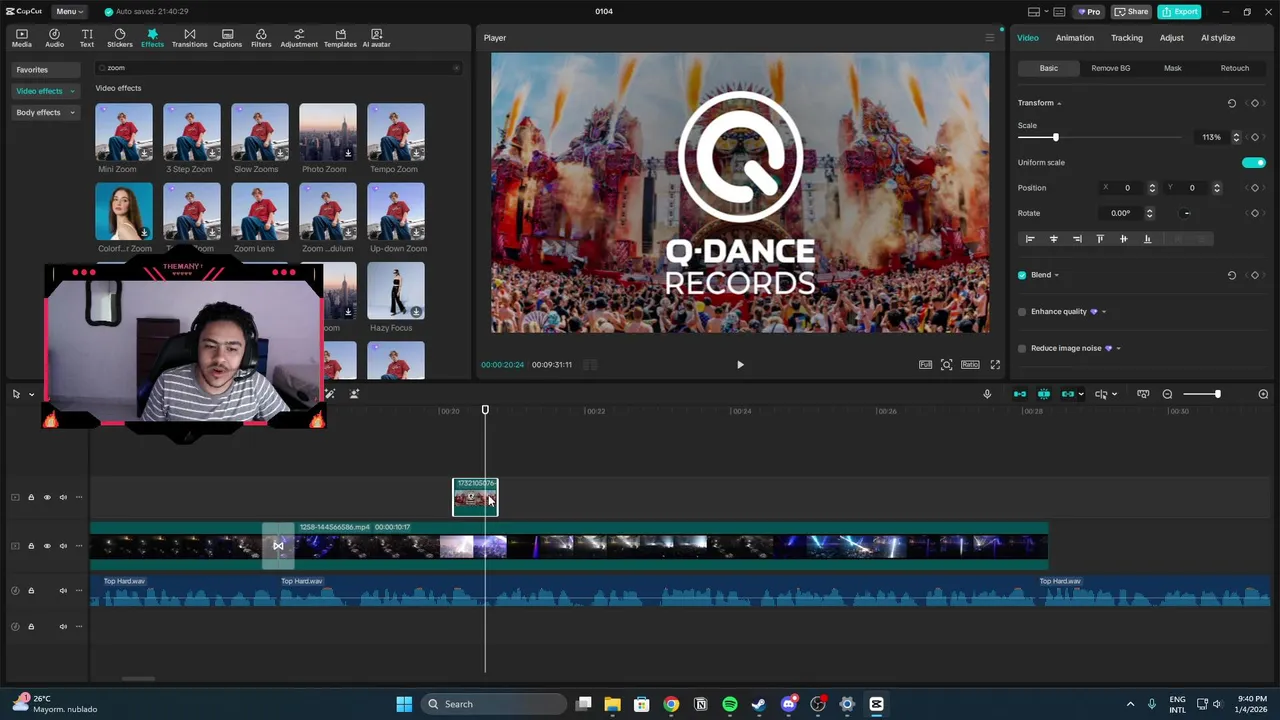The image size is (1280, 720).
Task: Toggle the main track magnet
Action: click(1020, 394)
